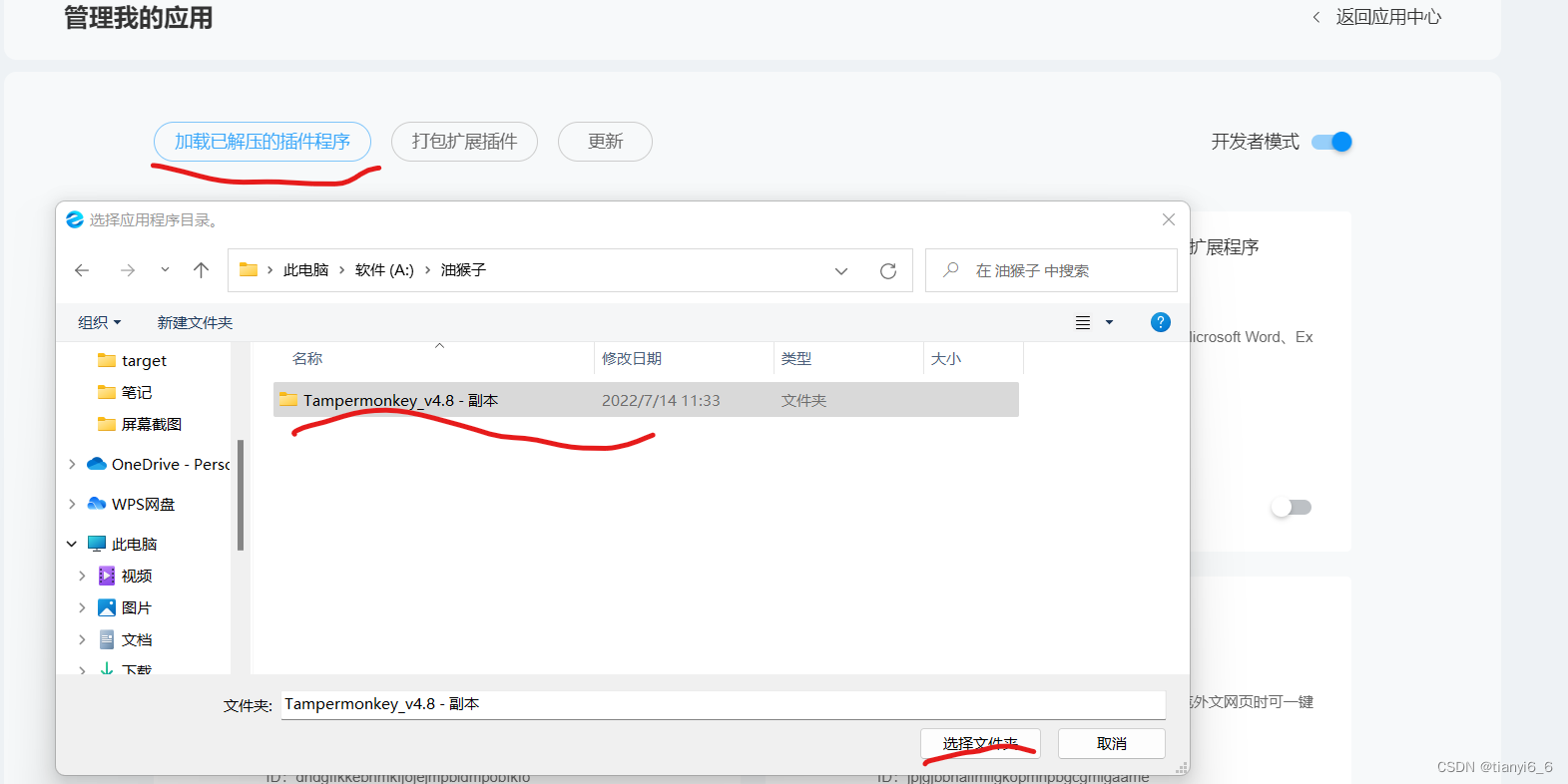Go up one folder level
The width and height of the screenshot is (1568, 784).
(201, 270)
